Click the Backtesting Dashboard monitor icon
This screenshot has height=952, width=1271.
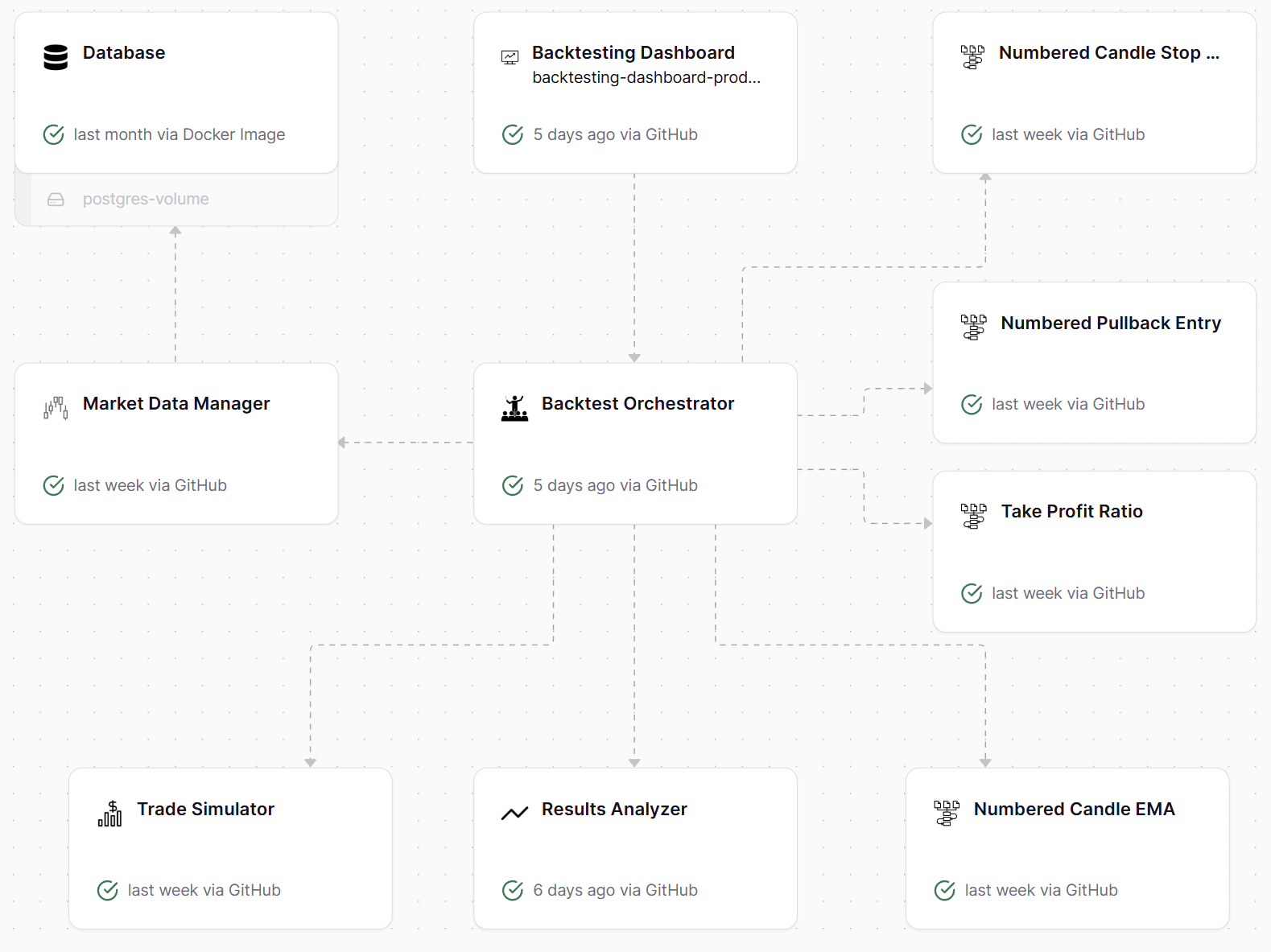click(510, 57)
